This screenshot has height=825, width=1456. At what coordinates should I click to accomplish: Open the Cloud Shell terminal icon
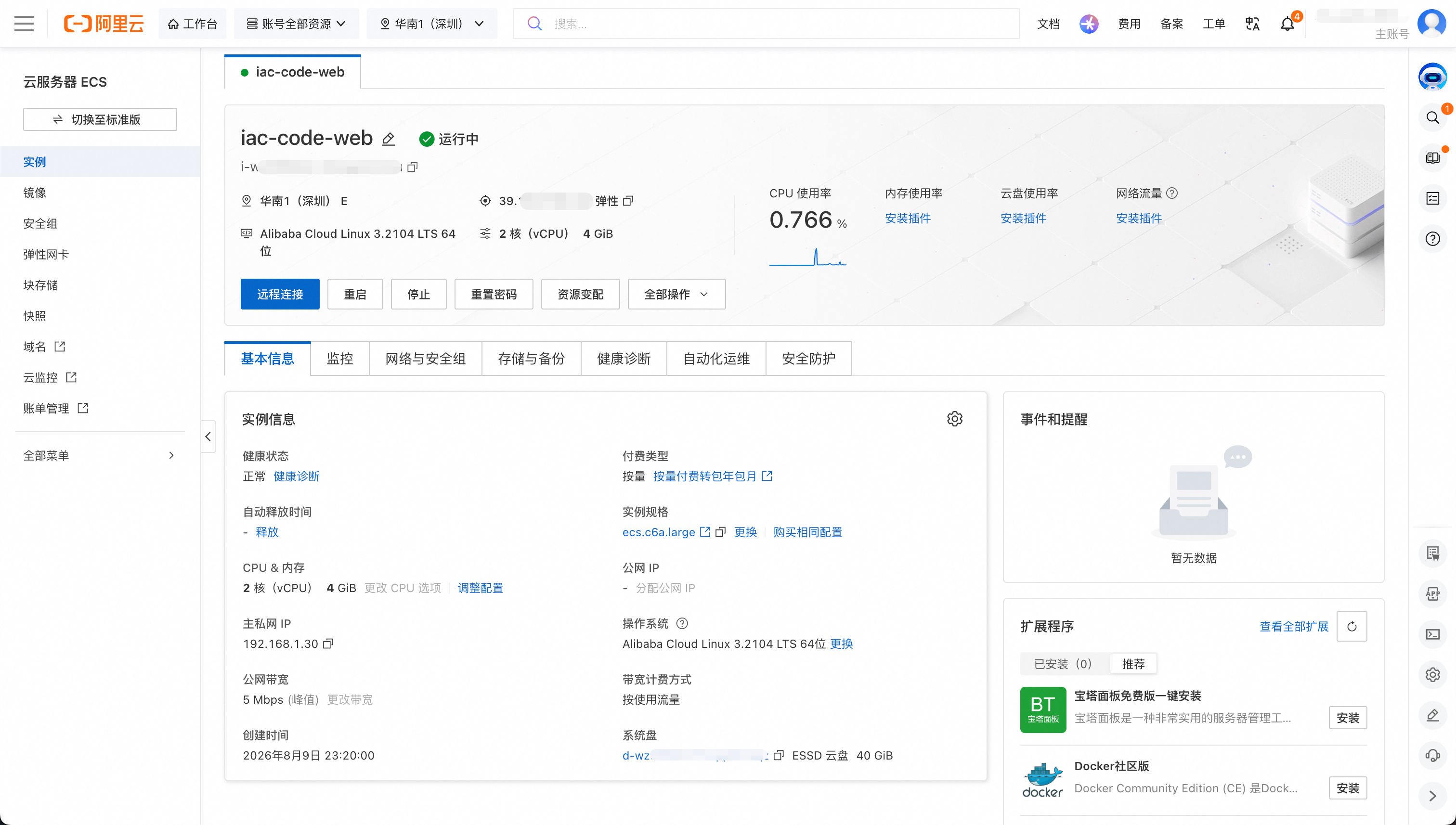1432,634
